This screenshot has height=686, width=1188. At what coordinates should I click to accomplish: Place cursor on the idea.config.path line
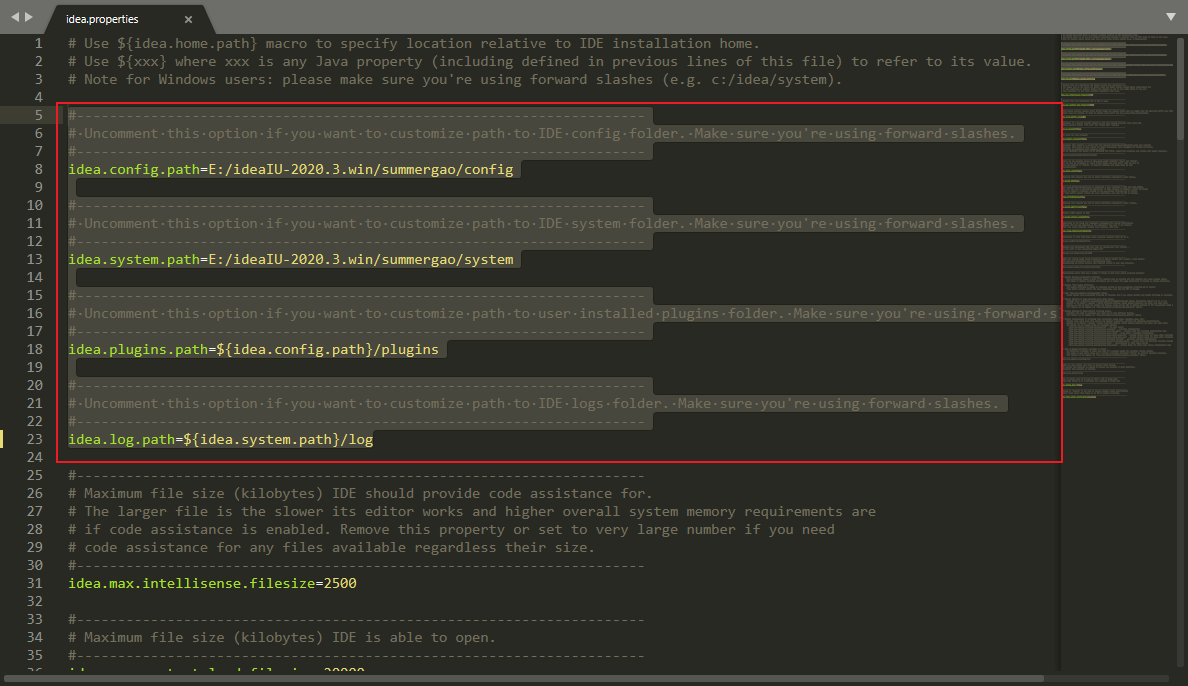pos(290,168)
